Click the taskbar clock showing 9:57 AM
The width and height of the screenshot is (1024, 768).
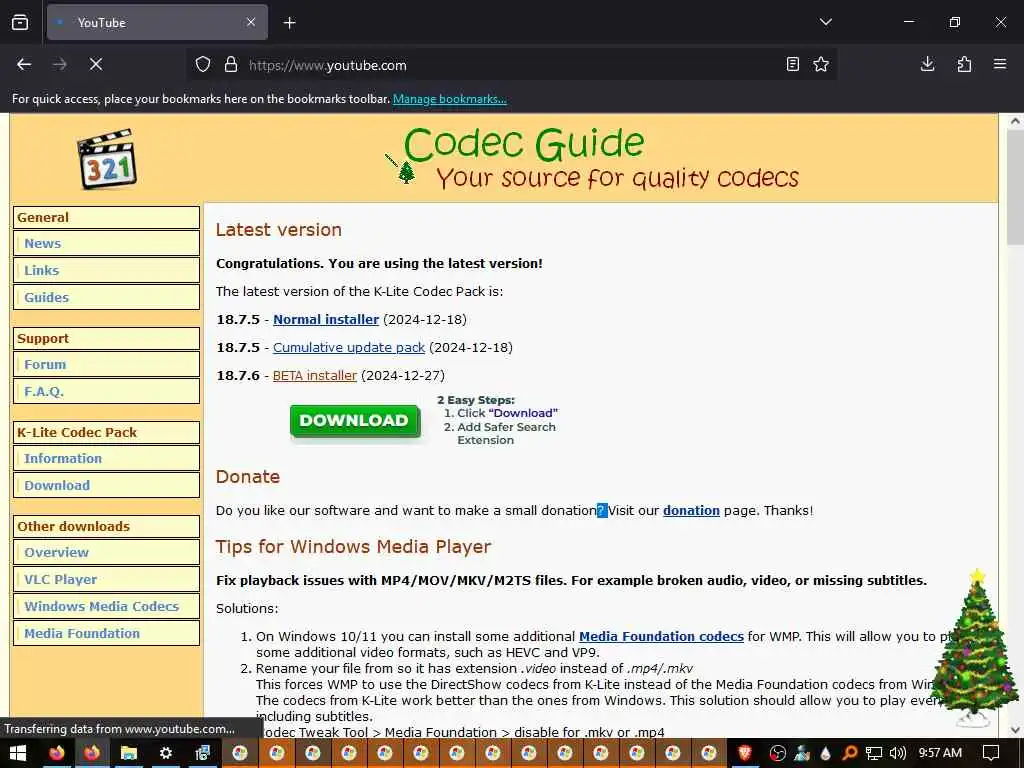[x=940, y=753]
